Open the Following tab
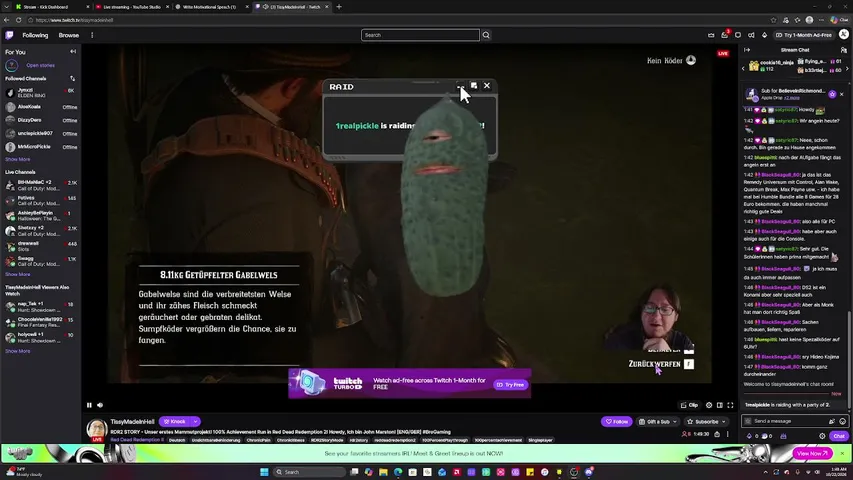Screen dimensions: 853x480 [35, 35]
